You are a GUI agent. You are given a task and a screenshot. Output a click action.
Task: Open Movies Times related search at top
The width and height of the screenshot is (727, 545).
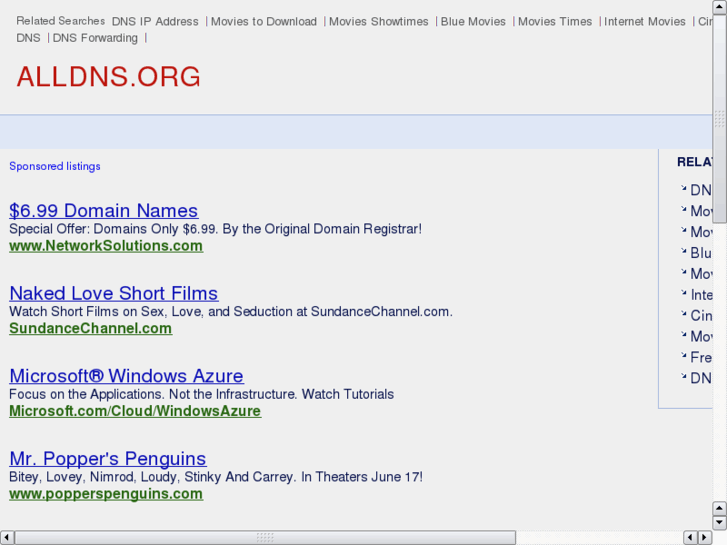555,21
